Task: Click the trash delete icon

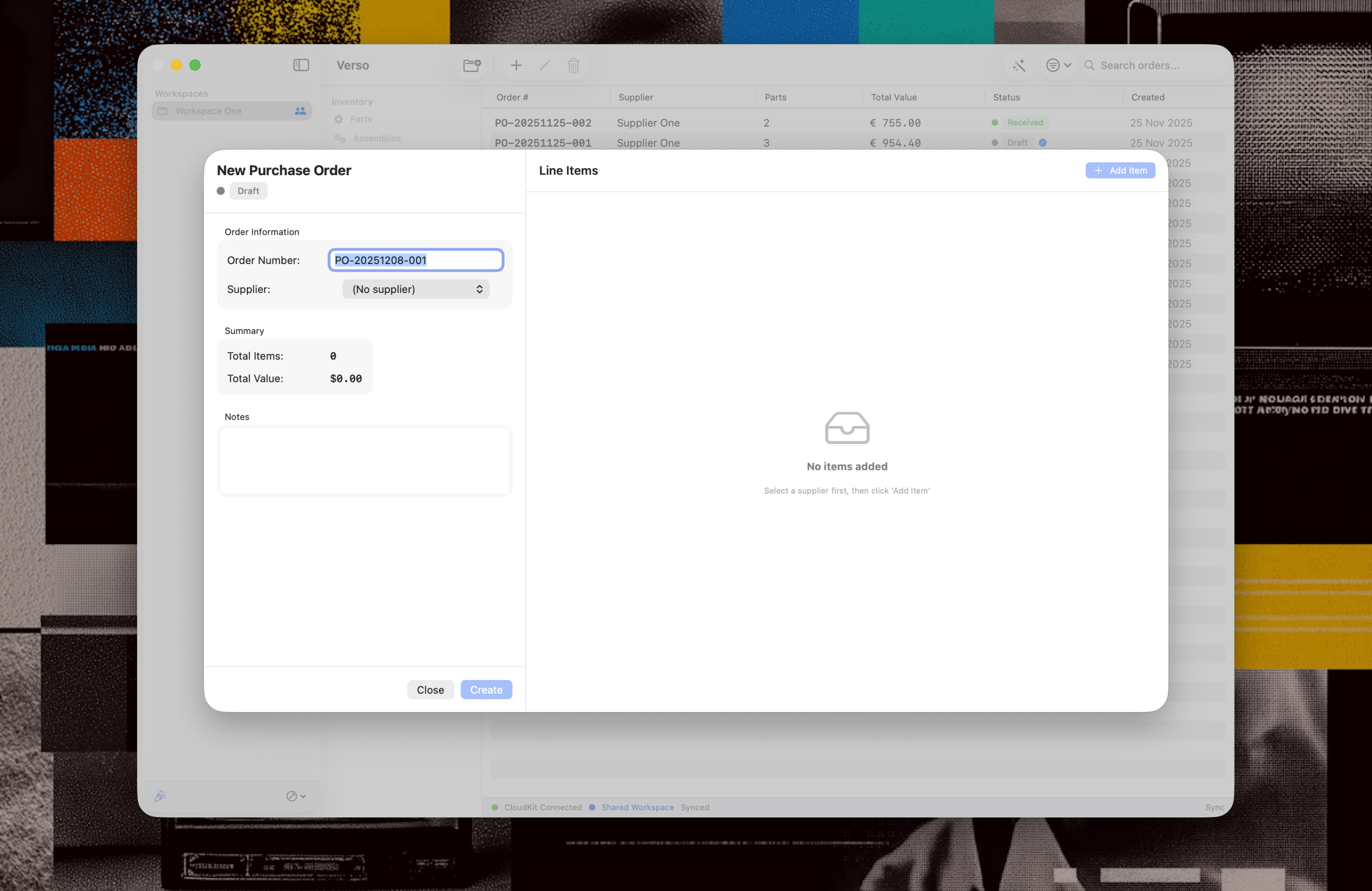Action: [573, 65]
